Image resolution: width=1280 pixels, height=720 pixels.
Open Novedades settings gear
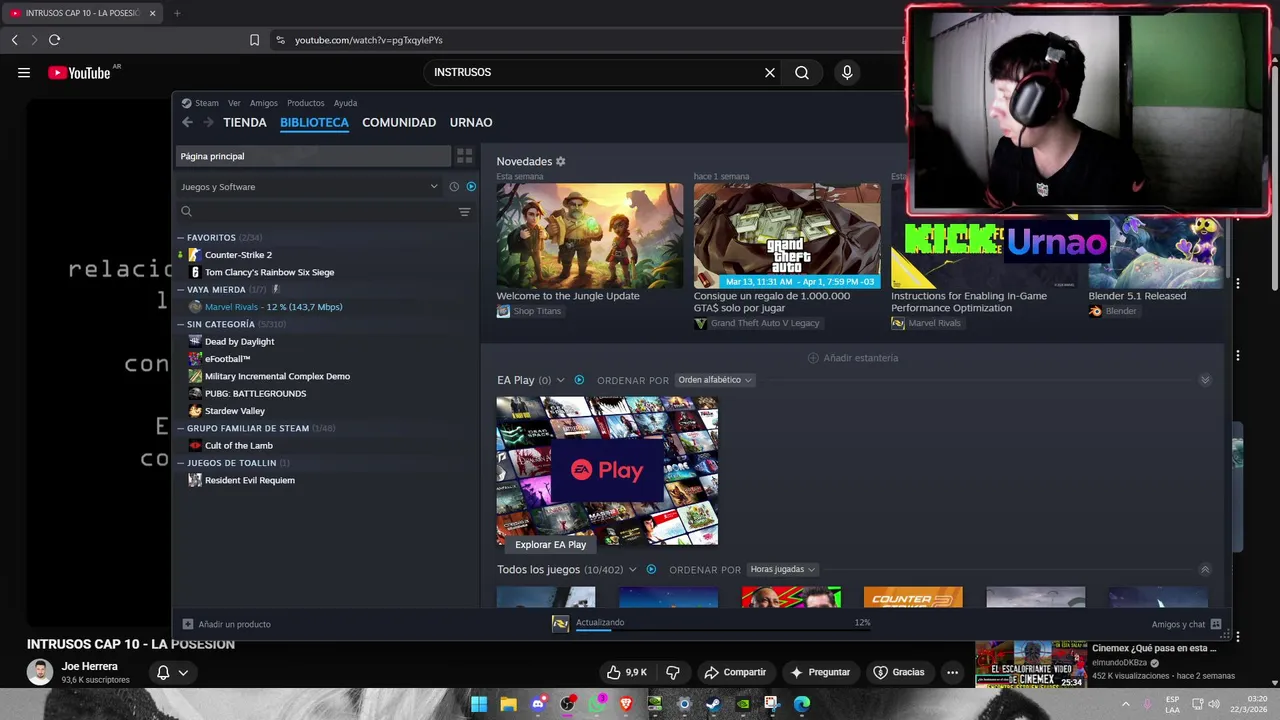(560, 161)
